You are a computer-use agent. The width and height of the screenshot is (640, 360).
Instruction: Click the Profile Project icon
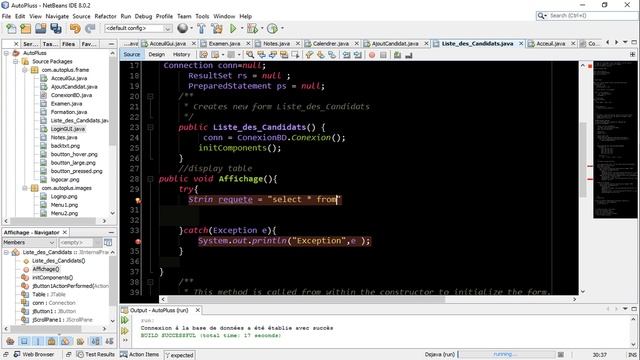(x=272, y=29)
